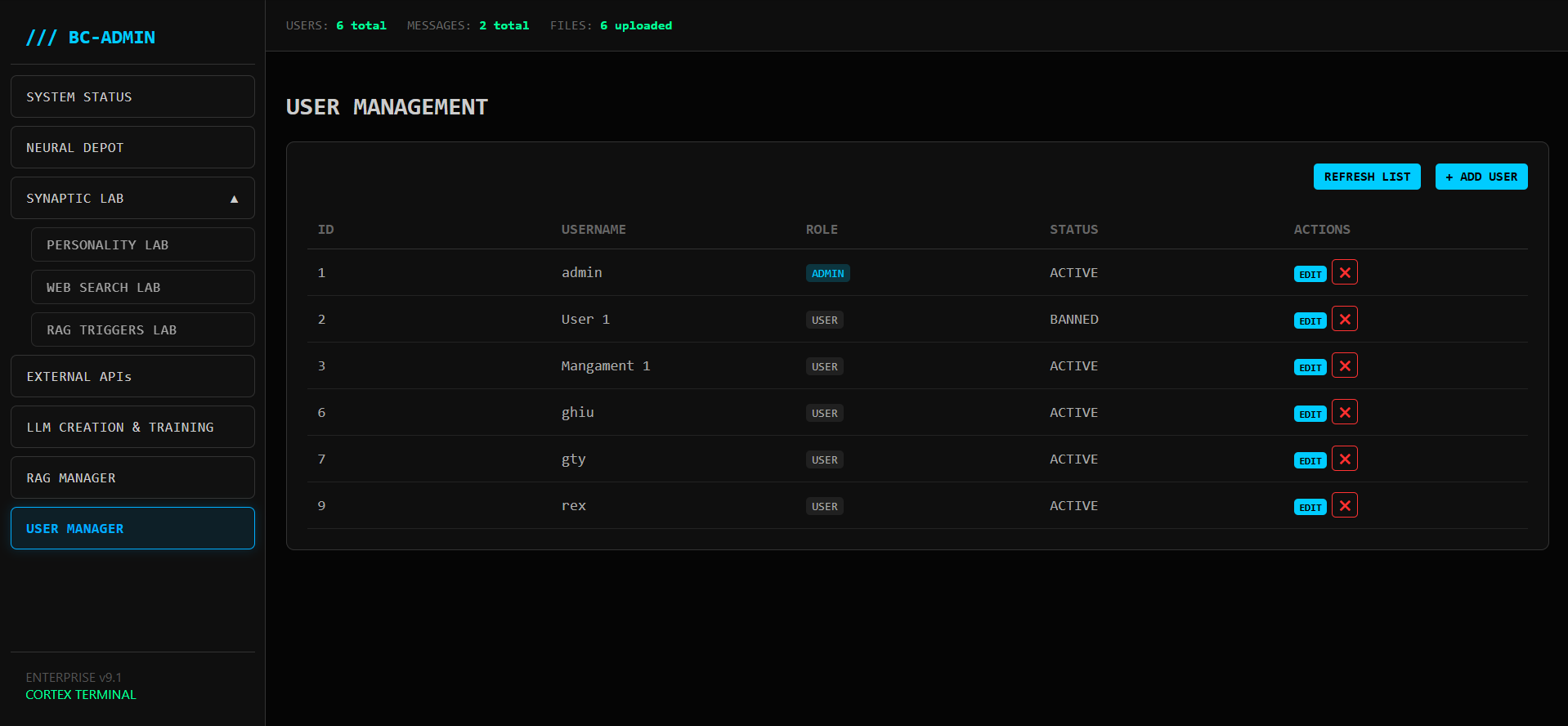The height and width of the screenshot is (726, 1568).
Task: Add a new user with Add User
Action: click(1481, 177)
